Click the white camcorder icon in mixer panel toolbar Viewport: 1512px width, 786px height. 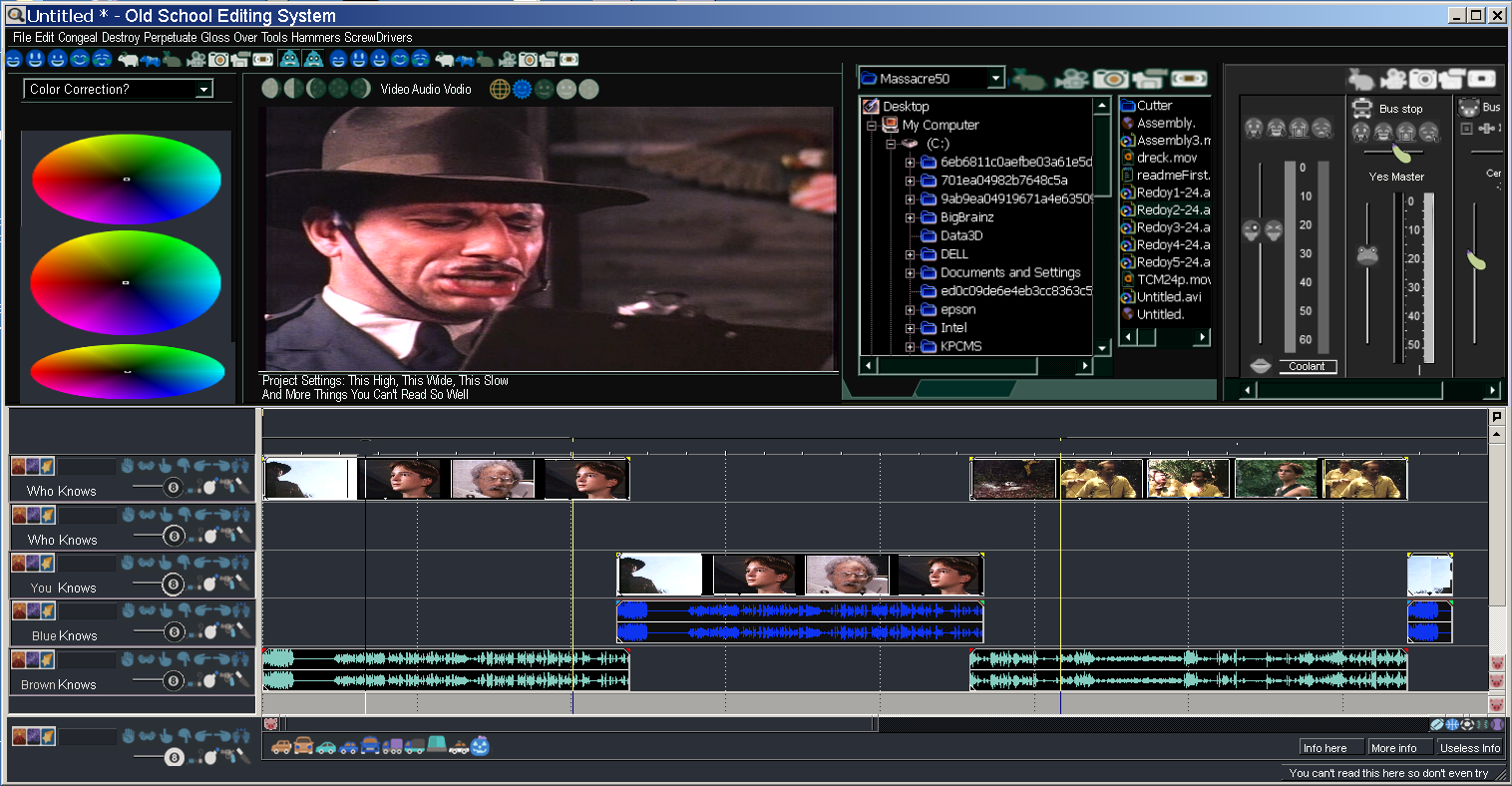click(1453, 79)
